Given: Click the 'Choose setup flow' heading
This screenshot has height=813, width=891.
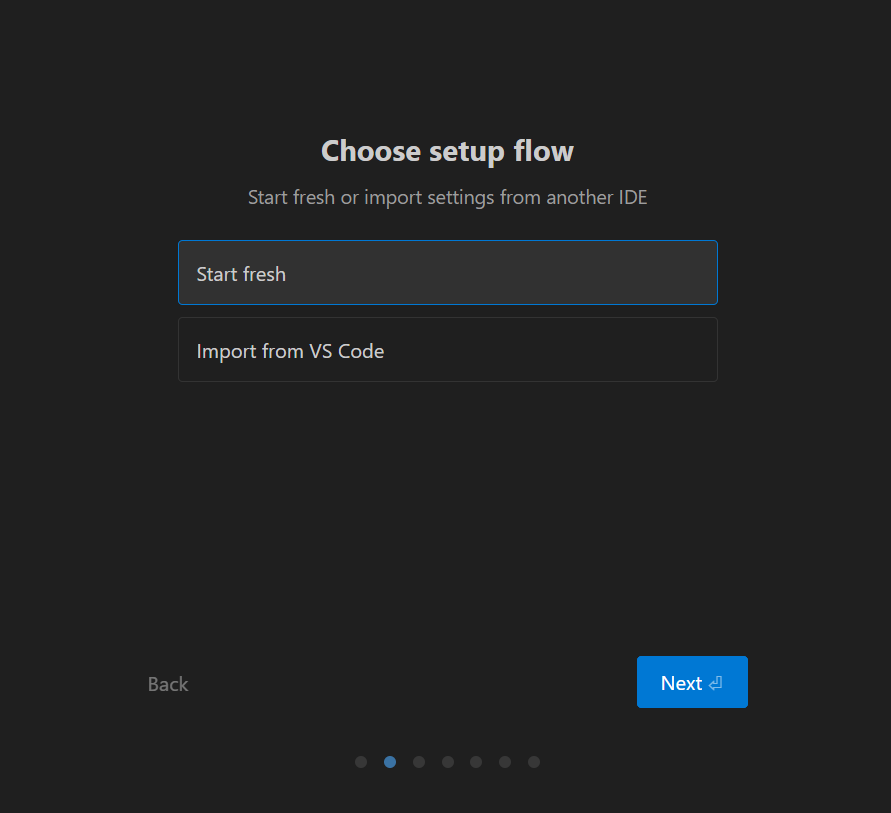Looking at the screenshot, I should tap(447, 151).
